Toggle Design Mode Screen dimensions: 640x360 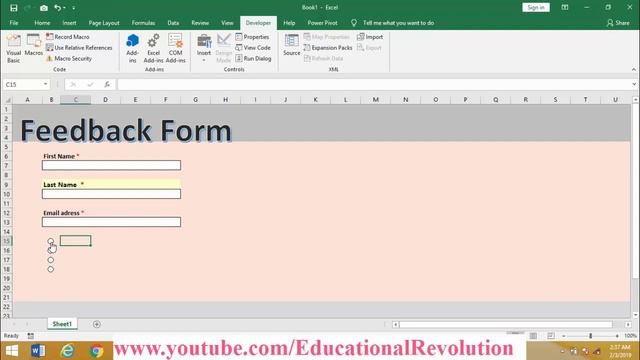click(224, 49)
